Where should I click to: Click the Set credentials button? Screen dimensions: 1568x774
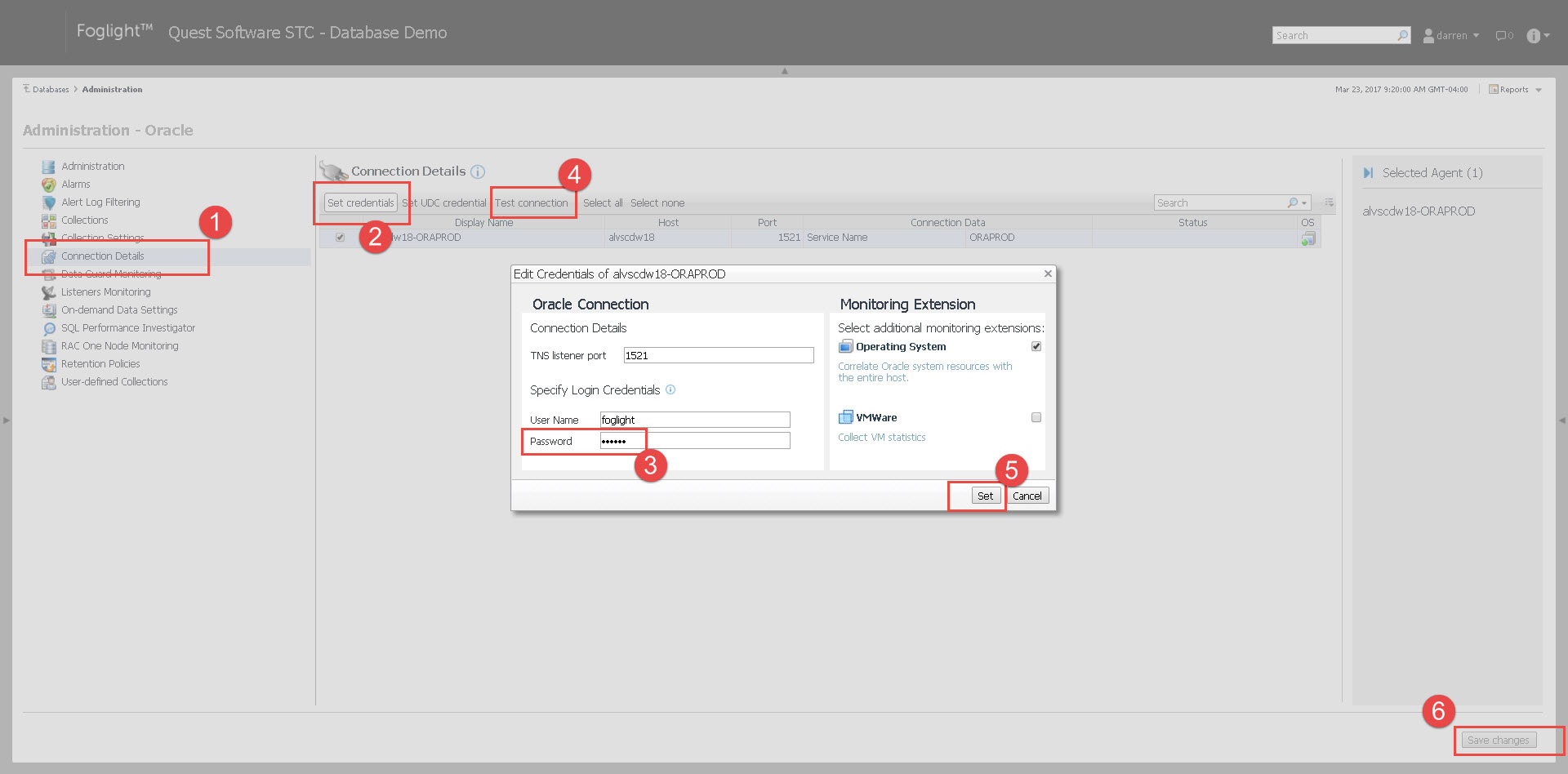[360, 202]
